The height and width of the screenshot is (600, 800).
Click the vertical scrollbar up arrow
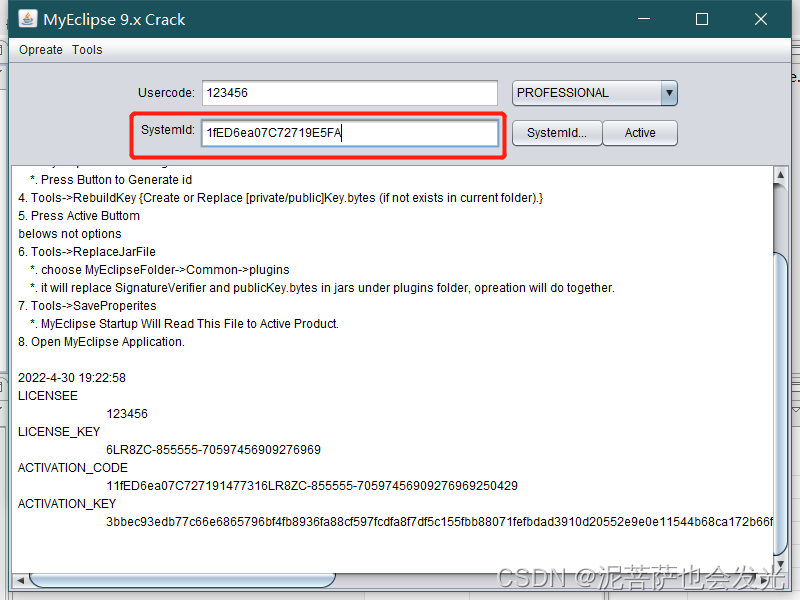pyautogui.click(x=780, y=174)
